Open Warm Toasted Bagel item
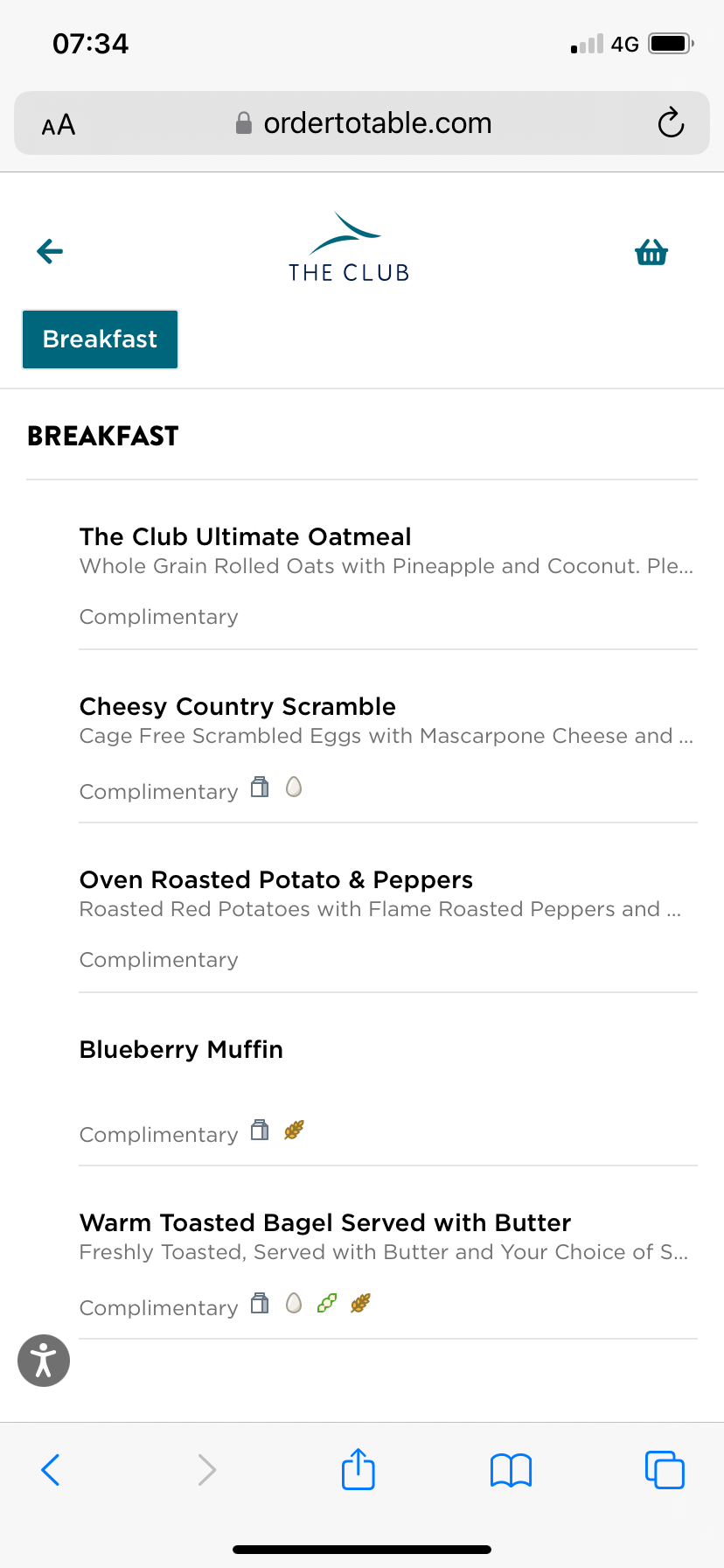Image resolution: width=724 pixels, height=1568 pixels. pyautogui.click(x=325, y=1222)
